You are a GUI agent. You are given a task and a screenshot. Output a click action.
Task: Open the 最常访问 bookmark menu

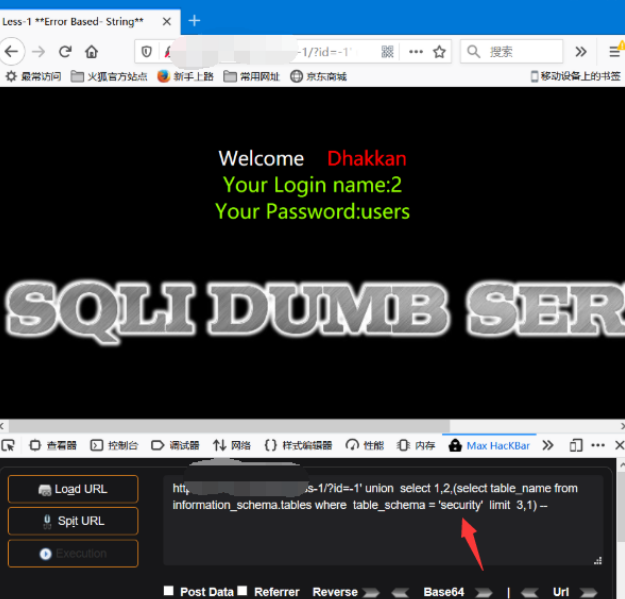(33, 76)
